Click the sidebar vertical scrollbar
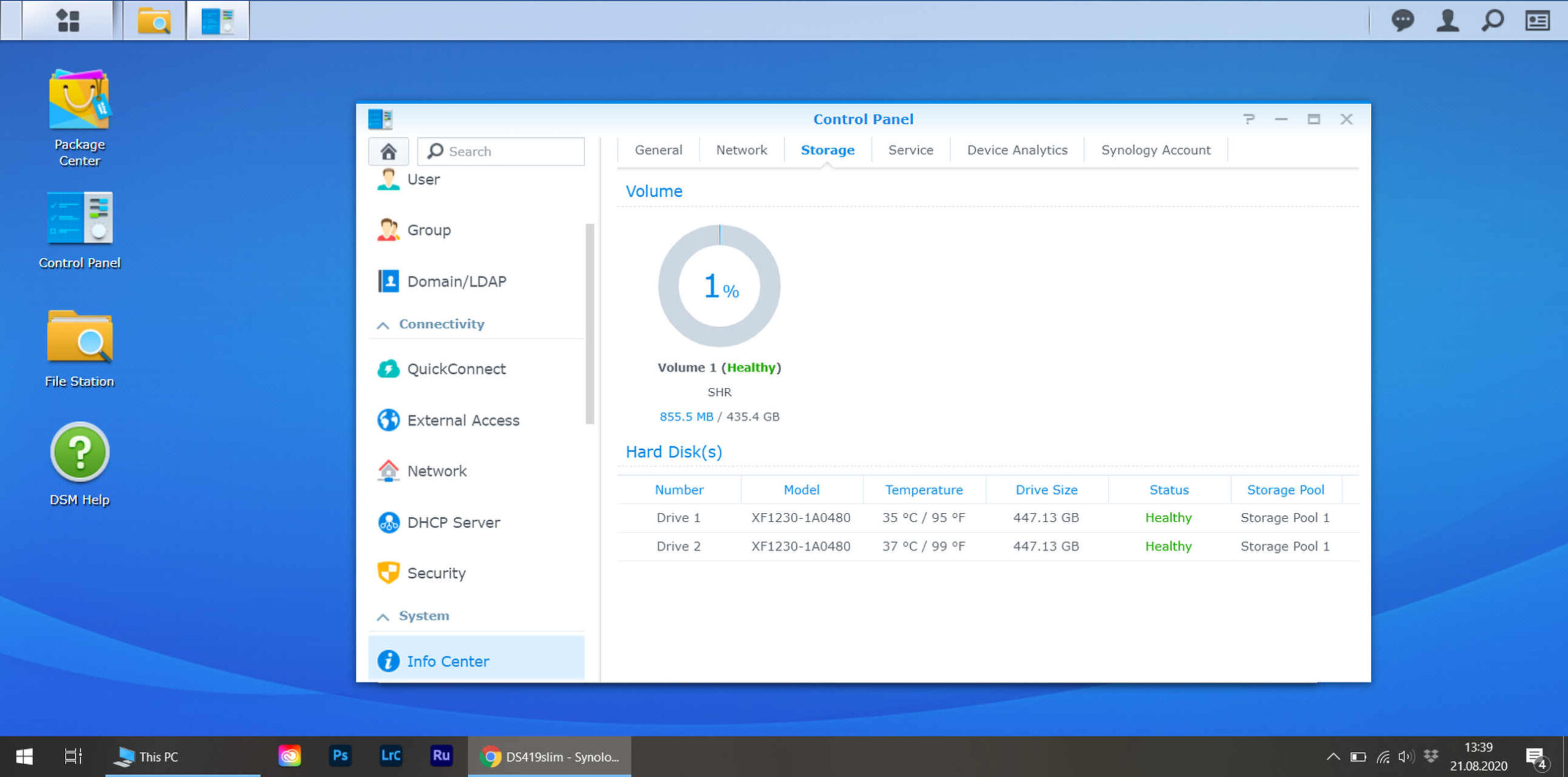 coord(590,324)
